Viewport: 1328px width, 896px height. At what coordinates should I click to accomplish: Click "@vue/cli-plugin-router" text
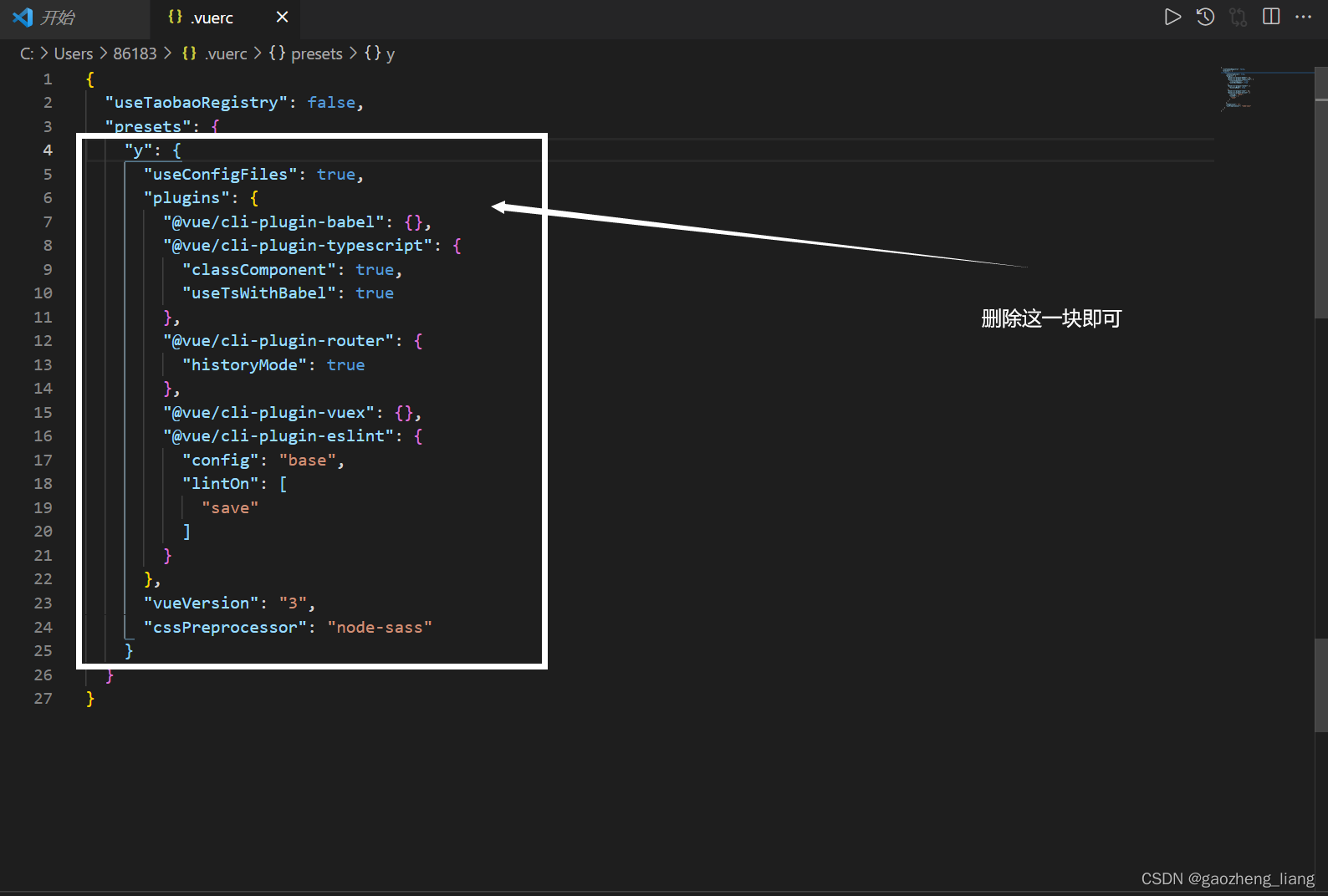click(278, 341)
